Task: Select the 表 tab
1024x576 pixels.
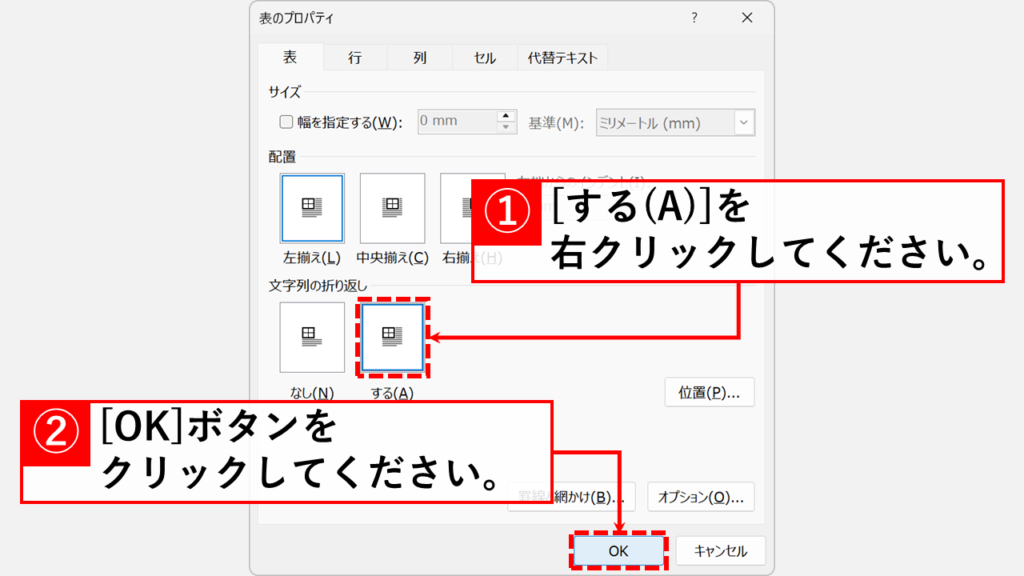Action: click(x=289, y=57)
